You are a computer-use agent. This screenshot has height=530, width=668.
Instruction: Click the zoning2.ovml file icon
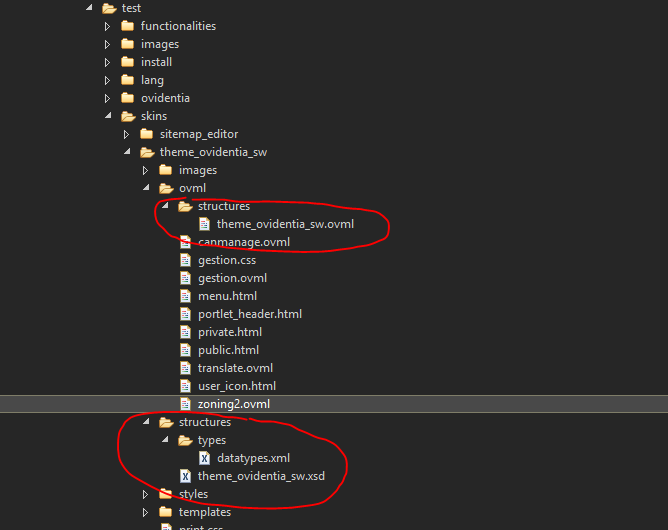pyautogui.click(x=185, y=404)
